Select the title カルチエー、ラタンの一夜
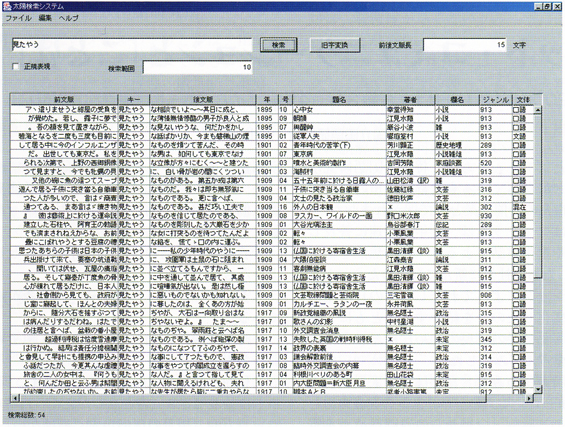This screenshot has width=565, height=427. [339, 304]
